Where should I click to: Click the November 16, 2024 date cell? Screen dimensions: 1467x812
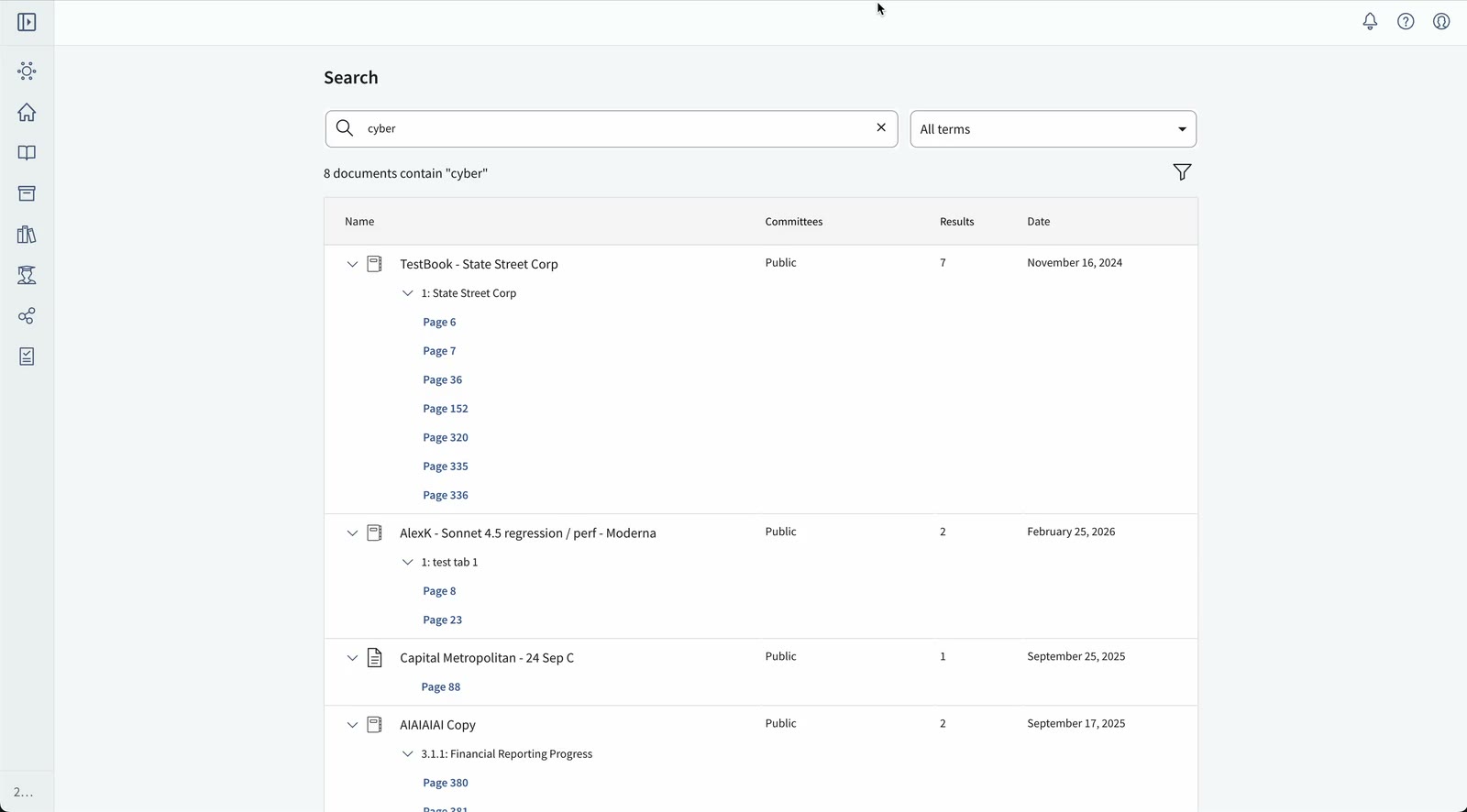tap(1075, 263)
